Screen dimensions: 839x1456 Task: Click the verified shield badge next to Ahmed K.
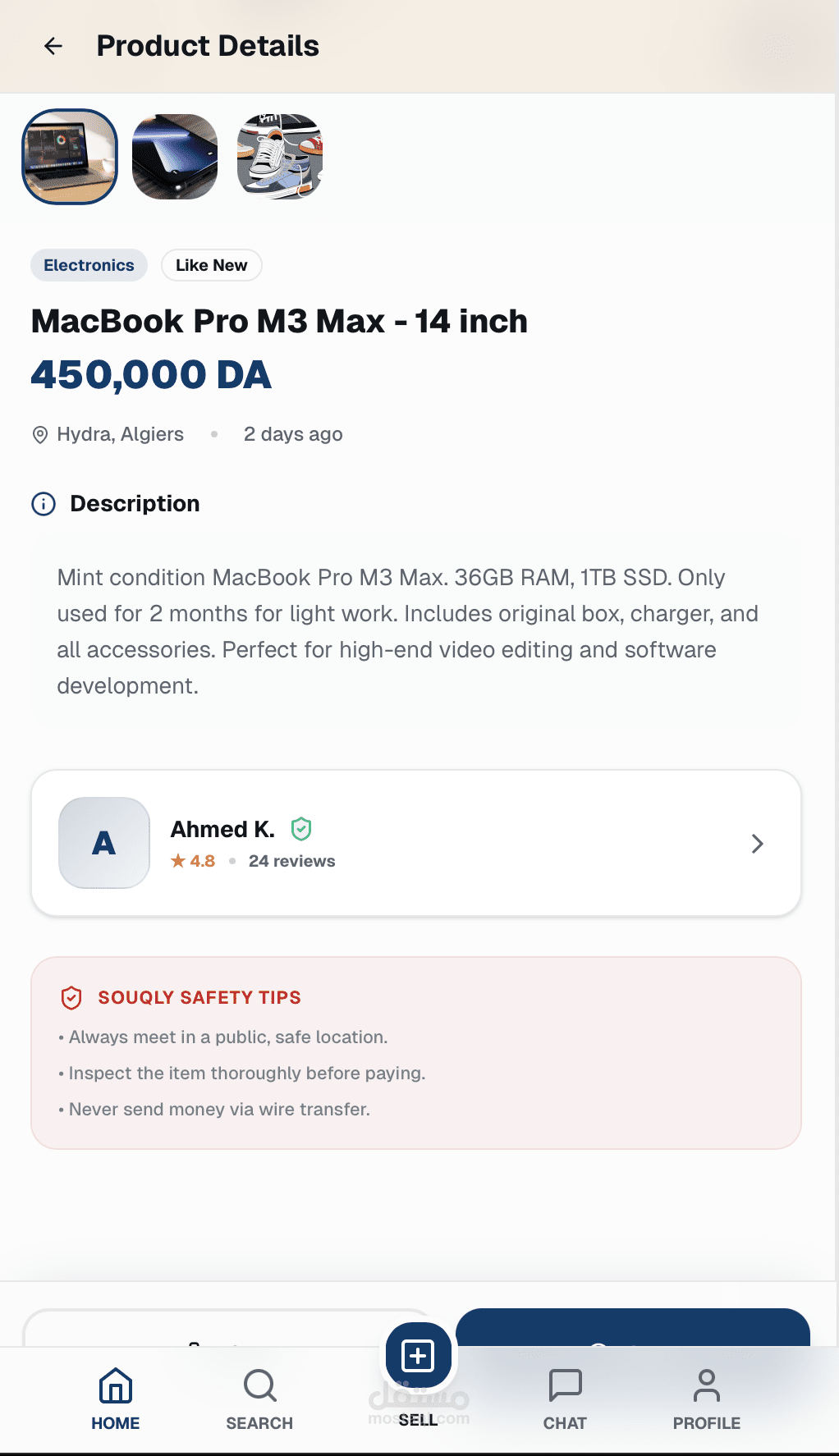pyautogui.click(x=301, y=829)
